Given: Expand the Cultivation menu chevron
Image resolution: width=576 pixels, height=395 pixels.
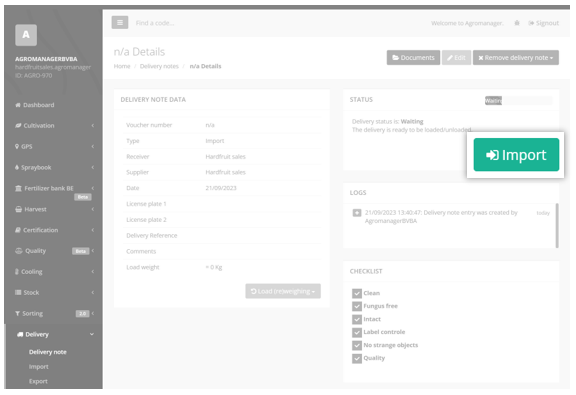Looking at the screenshot, I should click(93, 126).
